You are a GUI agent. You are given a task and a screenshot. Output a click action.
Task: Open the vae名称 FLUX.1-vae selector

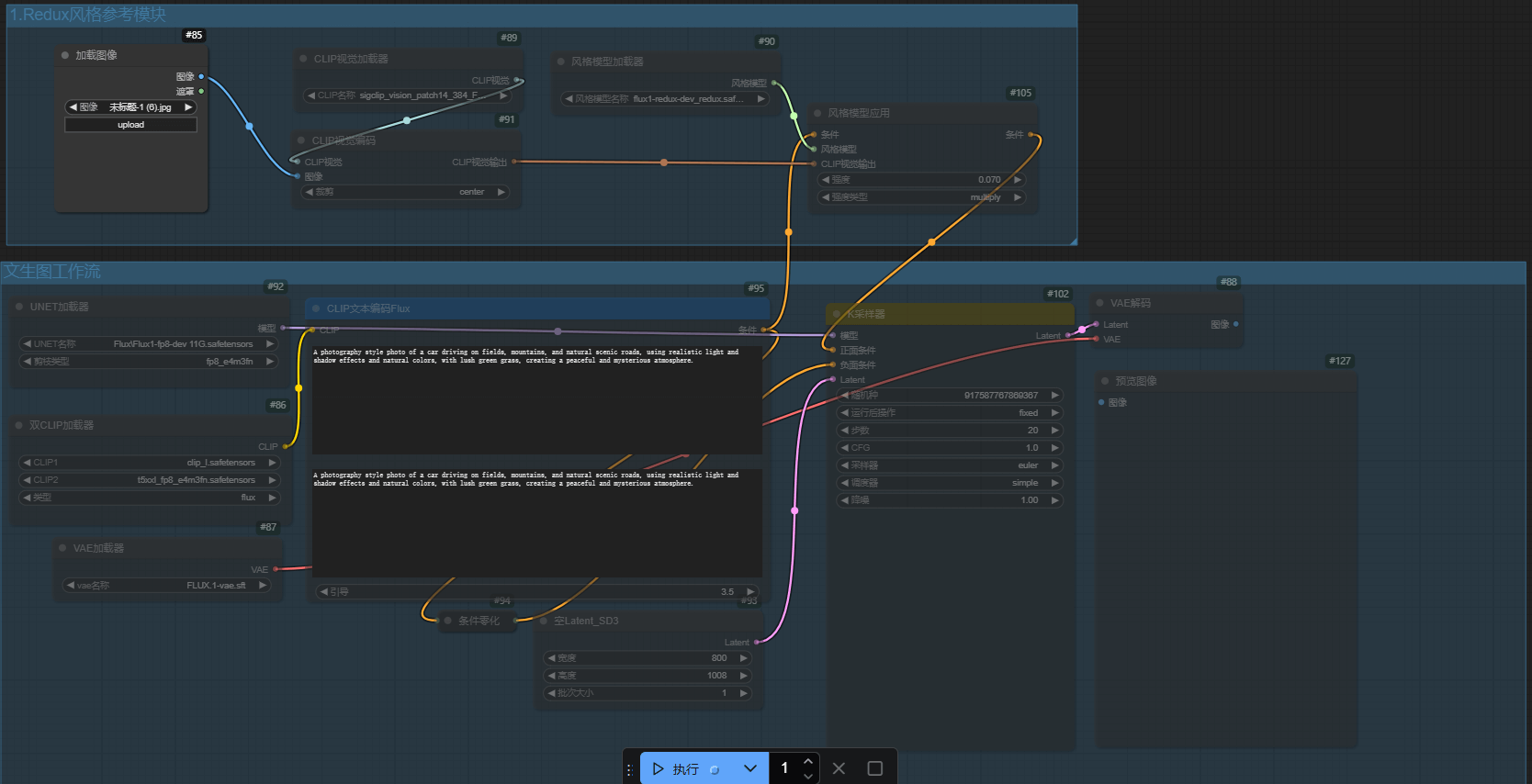(166, 586)
